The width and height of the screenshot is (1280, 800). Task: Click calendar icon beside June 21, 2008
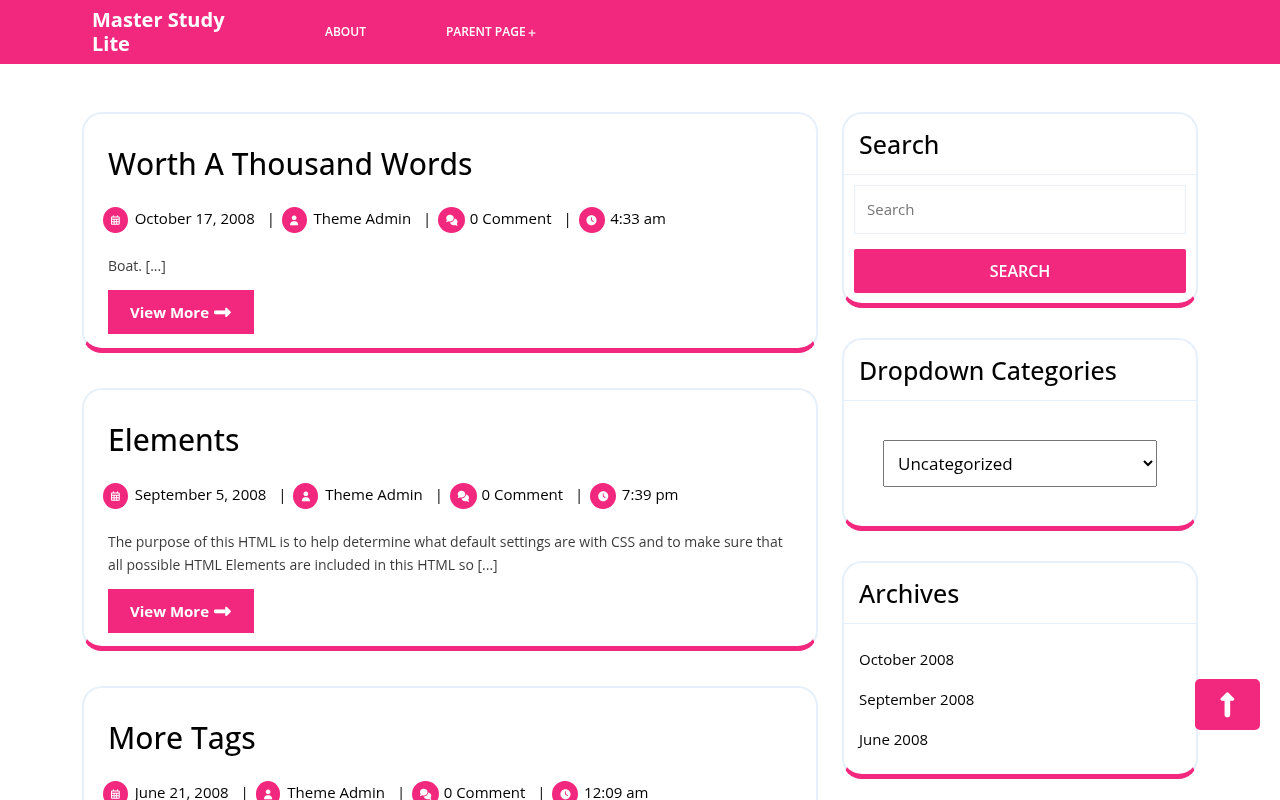coord(116,791)
